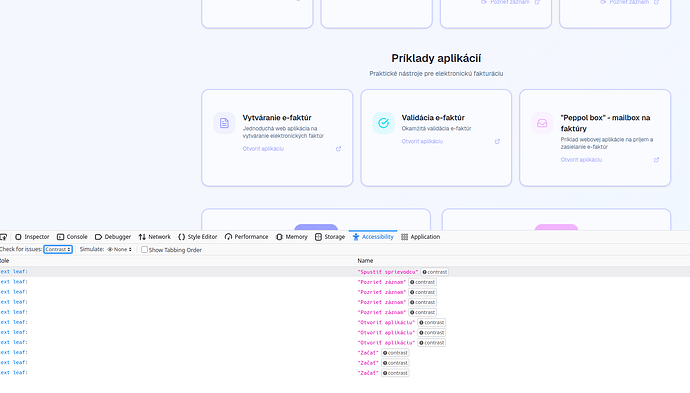Open Otvoriť aplikáciu link under Peppol box
The width and height of the screenshot is (690, 393).
click(581, 160)
